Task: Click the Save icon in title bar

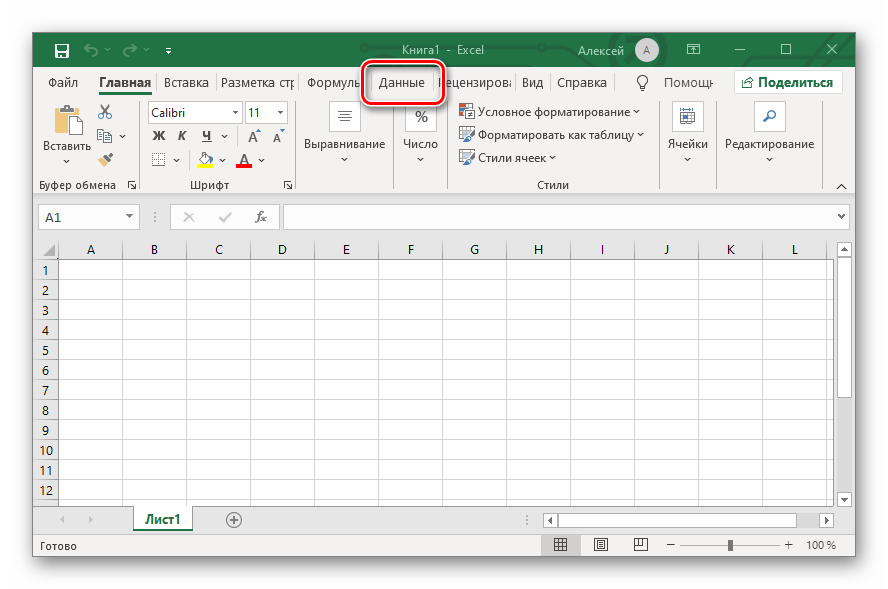Action: (61, 50)
